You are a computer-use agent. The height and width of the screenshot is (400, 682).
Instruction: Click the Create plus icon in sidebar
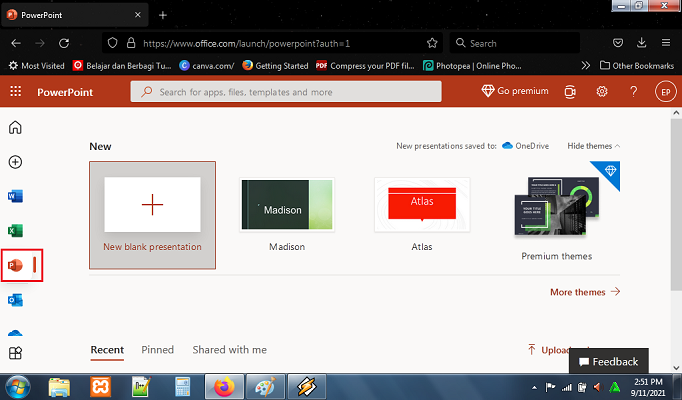tap(15, 162)
